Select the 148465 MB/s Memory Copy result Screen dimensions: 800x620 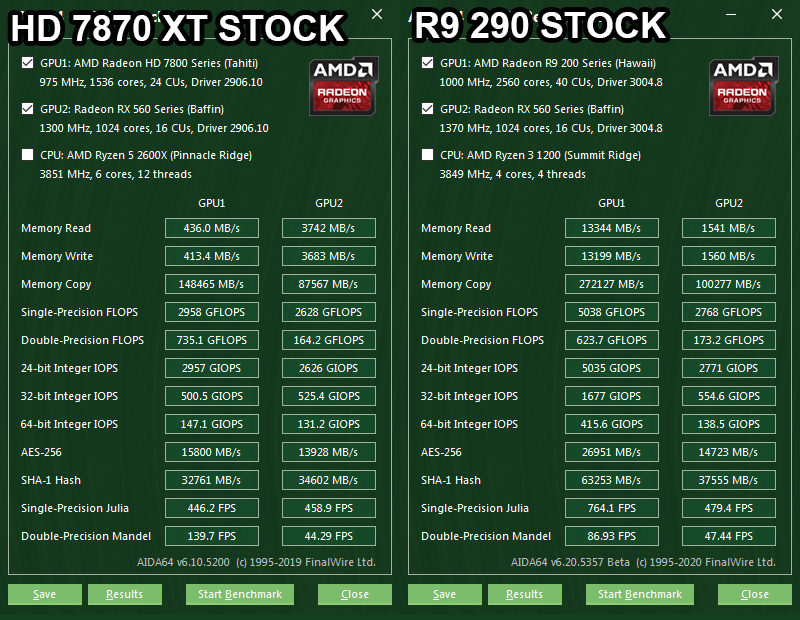coord(212,284)
